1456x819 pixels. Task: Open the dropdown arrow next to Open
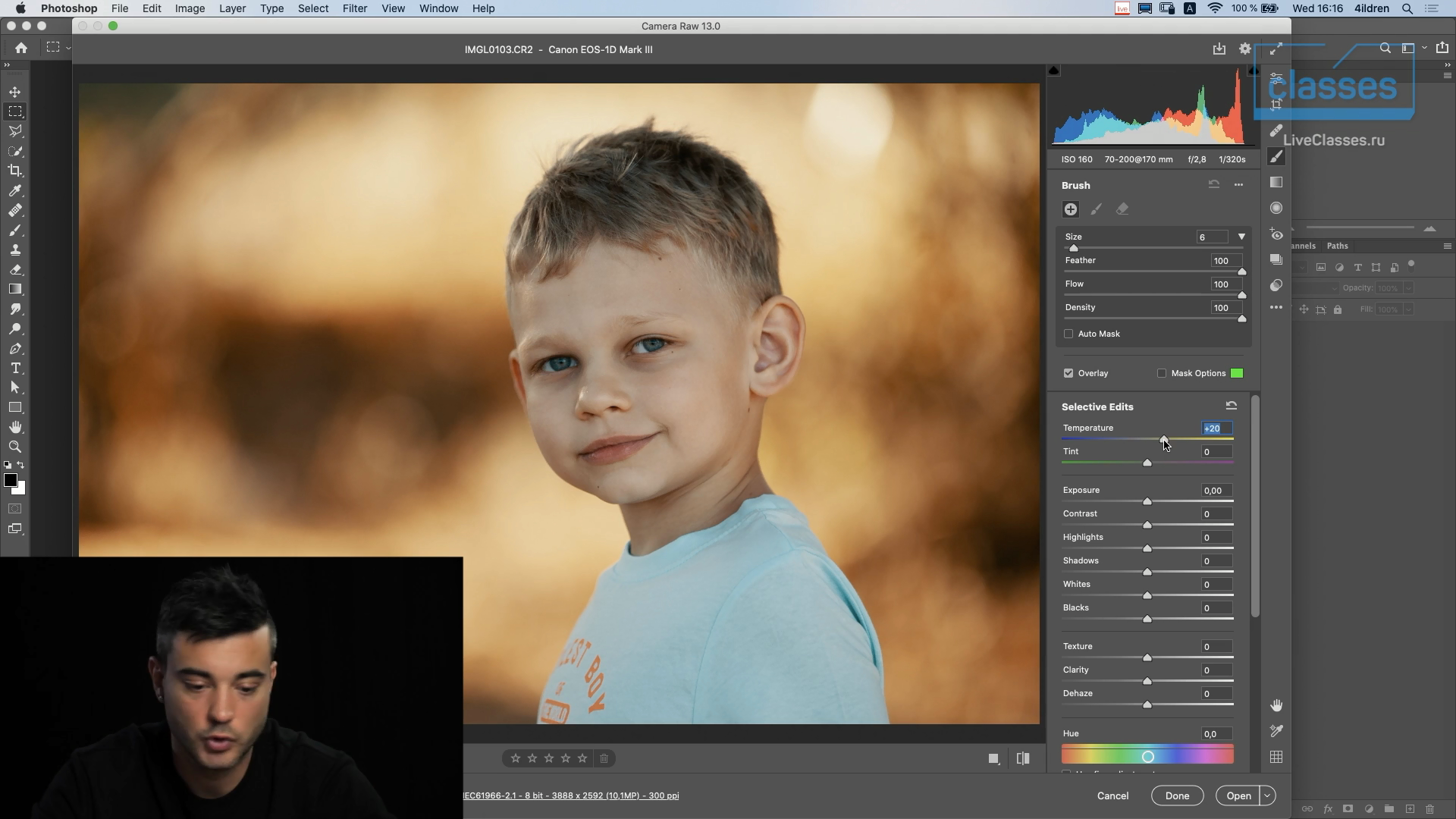1267,795
